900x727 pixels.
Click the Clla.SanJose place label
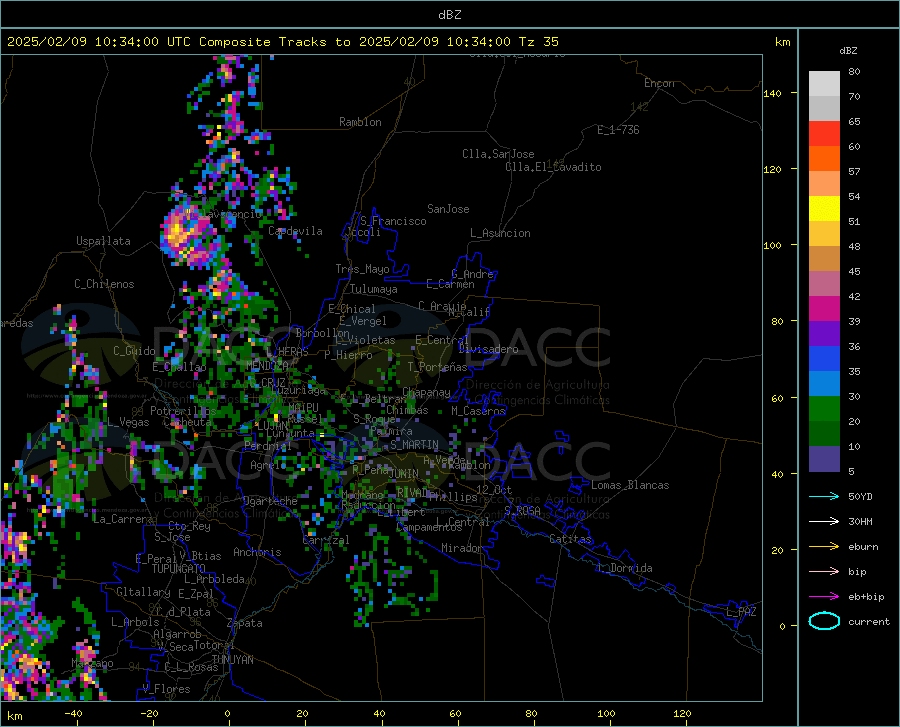pyautogui.click(x=498, y=154)
